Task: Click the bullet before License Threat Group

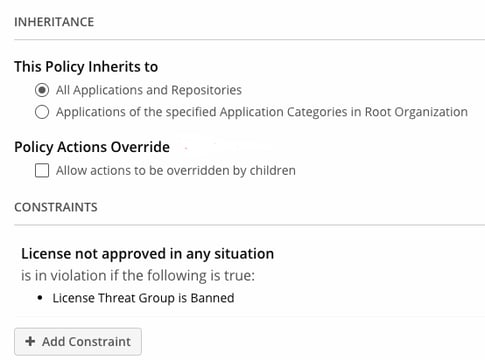Action: (40, 298)
